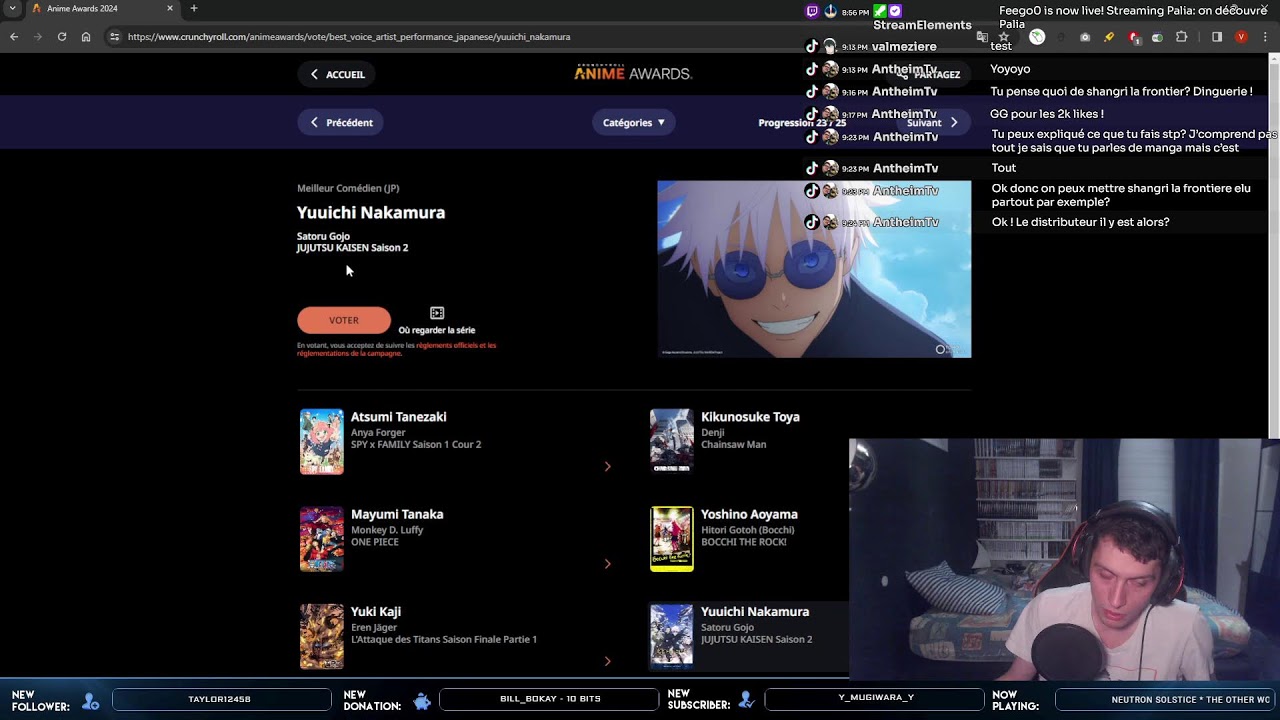The height and width of the screenshot is (720, 1280).
Task: Click the Twitch icon in stream overlay
Action: click(x=812, y=12)
